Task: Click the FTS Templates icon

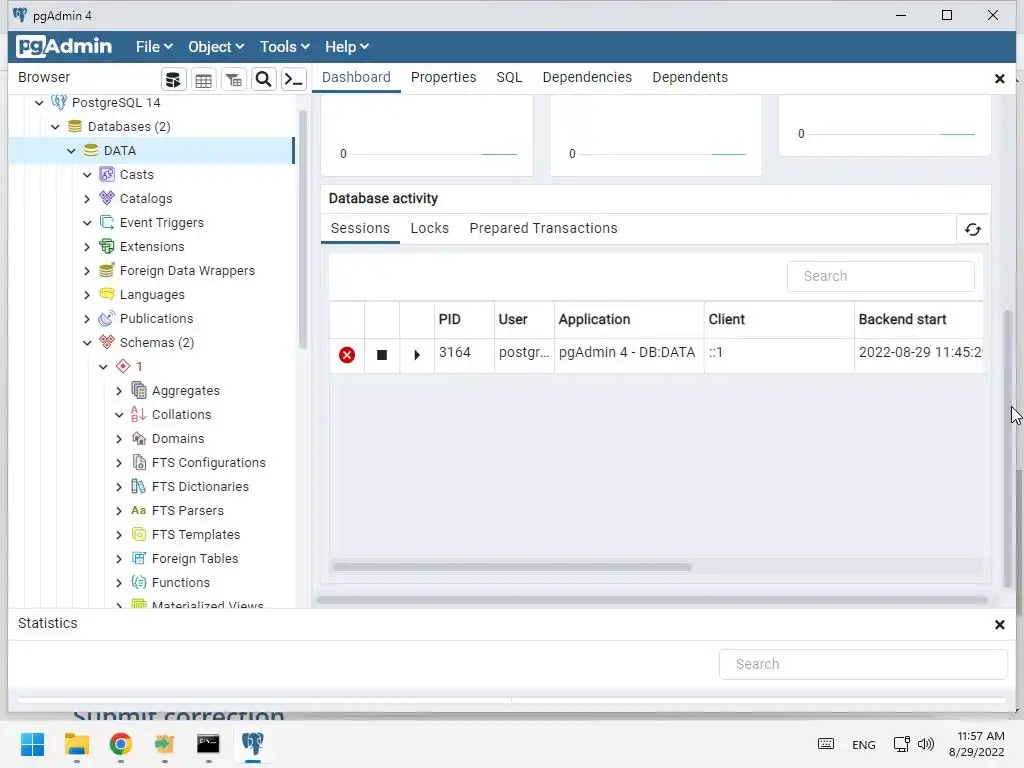Action: 138,534
